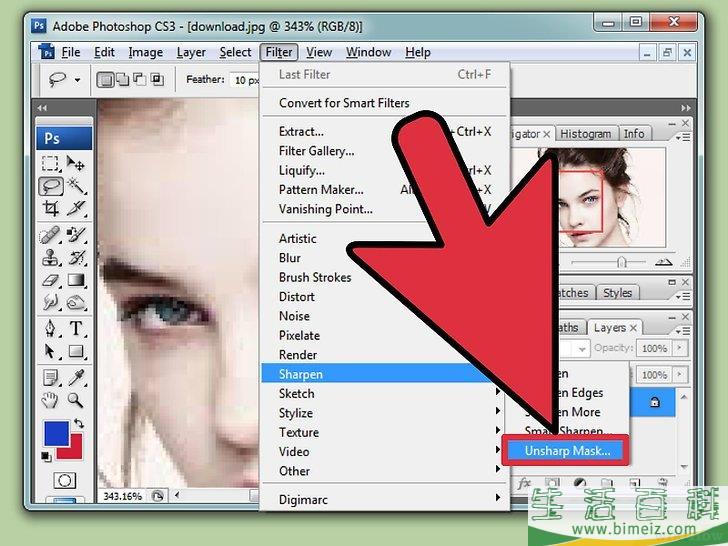Select the Notes tool
The image size is (728, 546).
(50, 377)
